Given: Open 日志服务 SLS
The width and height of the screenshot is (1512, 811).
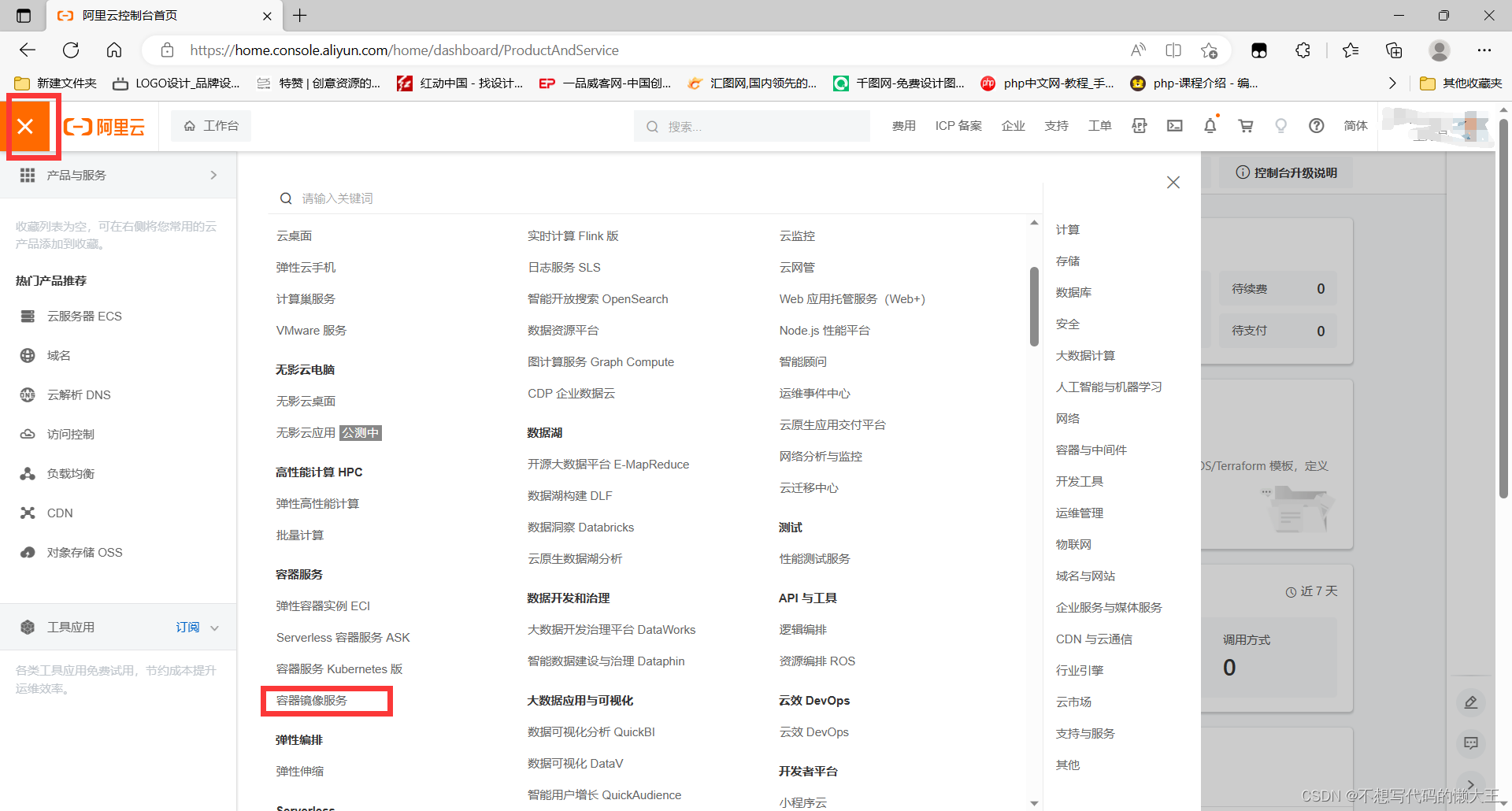Looking at the screenshot, I should click(x=564, y=267).
